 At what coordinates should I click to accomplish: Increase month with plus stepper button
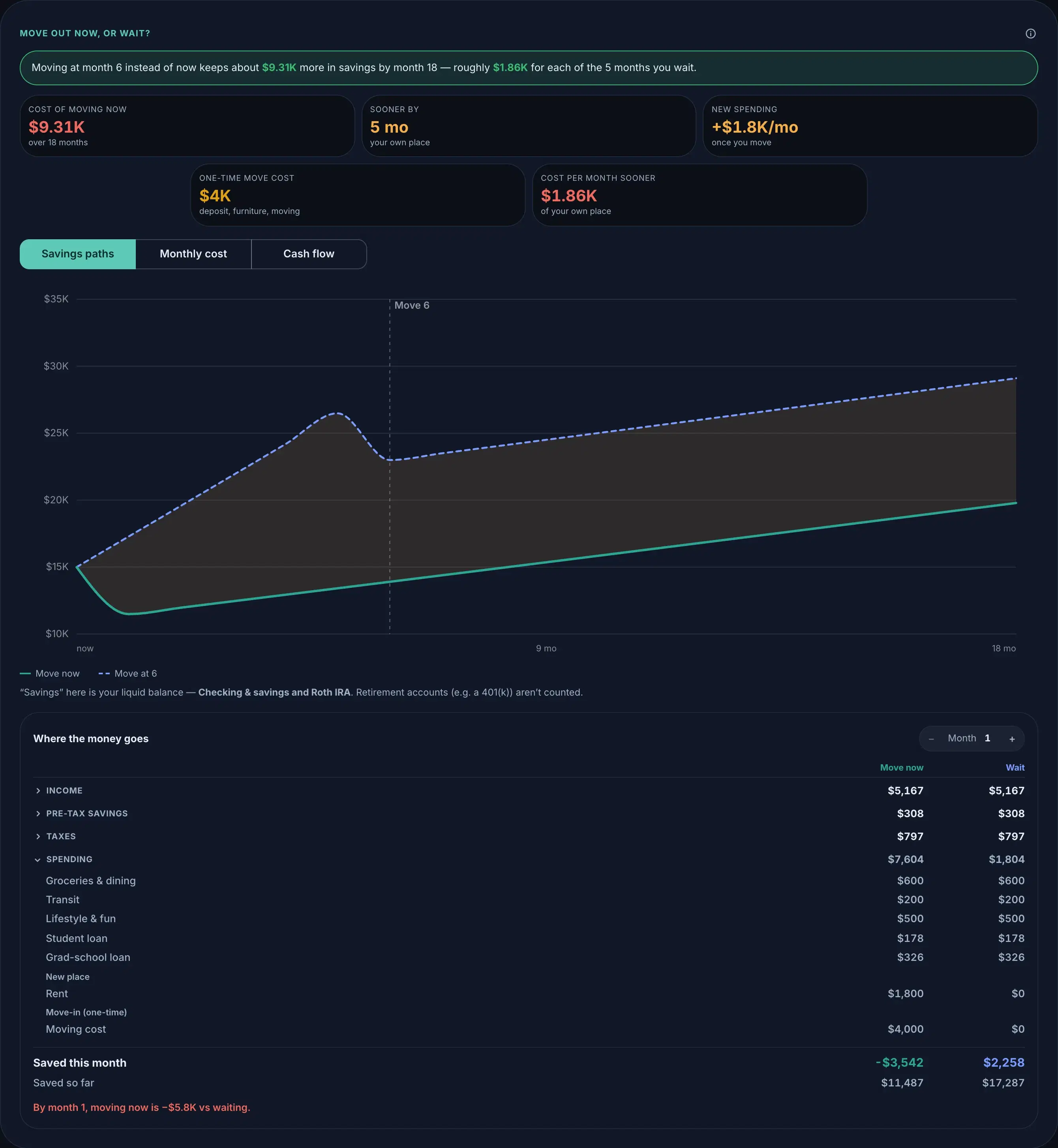[x=1012, y=739]
